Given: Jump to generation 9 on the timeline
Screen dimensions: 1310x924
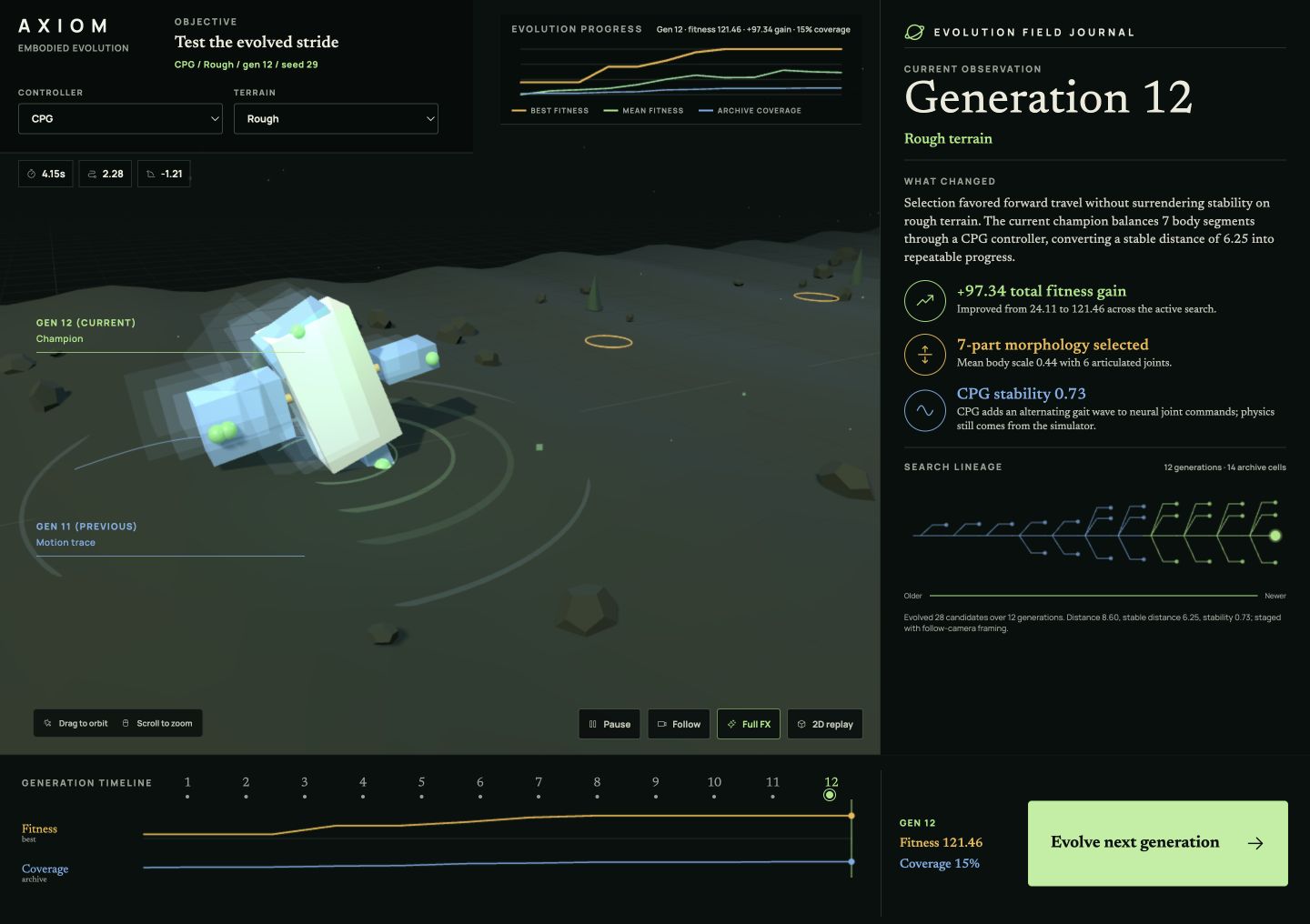Looking at the screenshot, I should point(655,787).
